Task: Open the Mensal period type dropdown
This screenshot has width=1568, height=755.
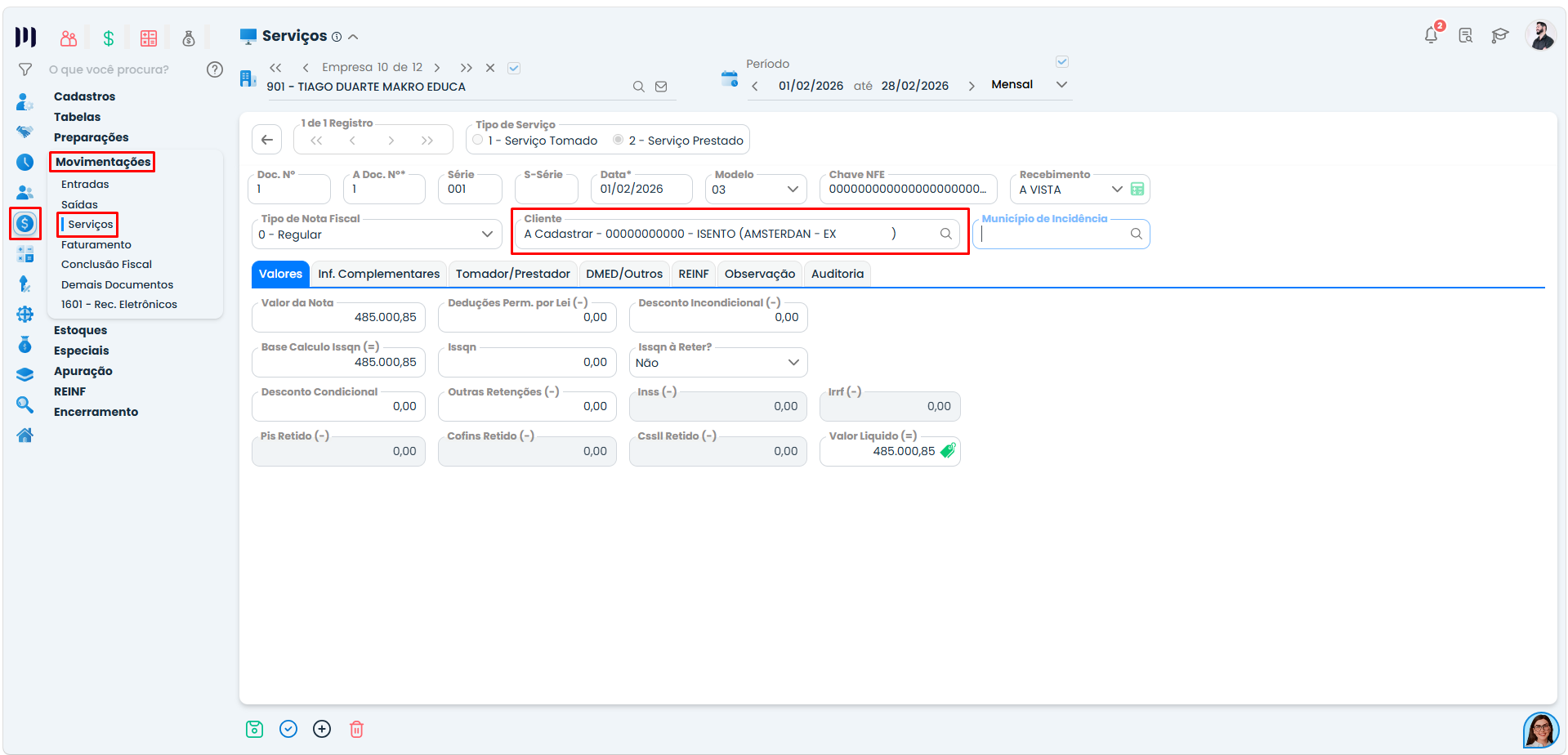Action: [x=1030, y=85]
